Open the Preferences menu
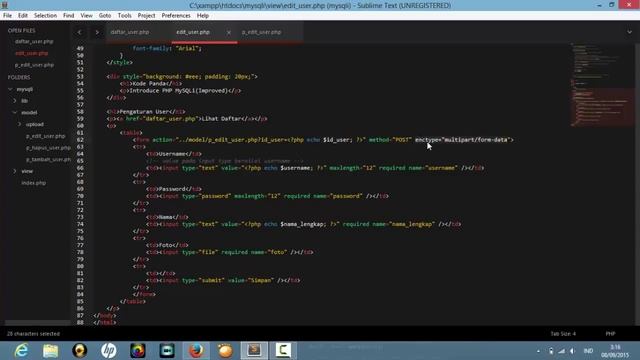The width and height of the screenshot is (640, 360). pyautogui.click(x=176, y=16)
